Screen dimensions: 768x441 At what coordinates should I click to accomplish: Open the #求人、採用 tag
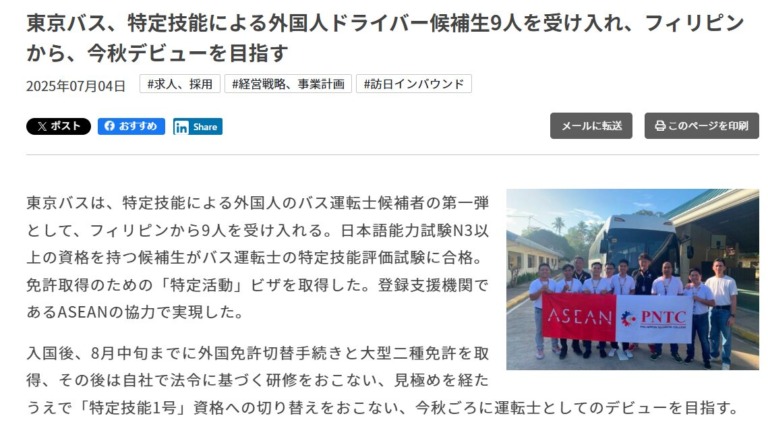(180, 84)
